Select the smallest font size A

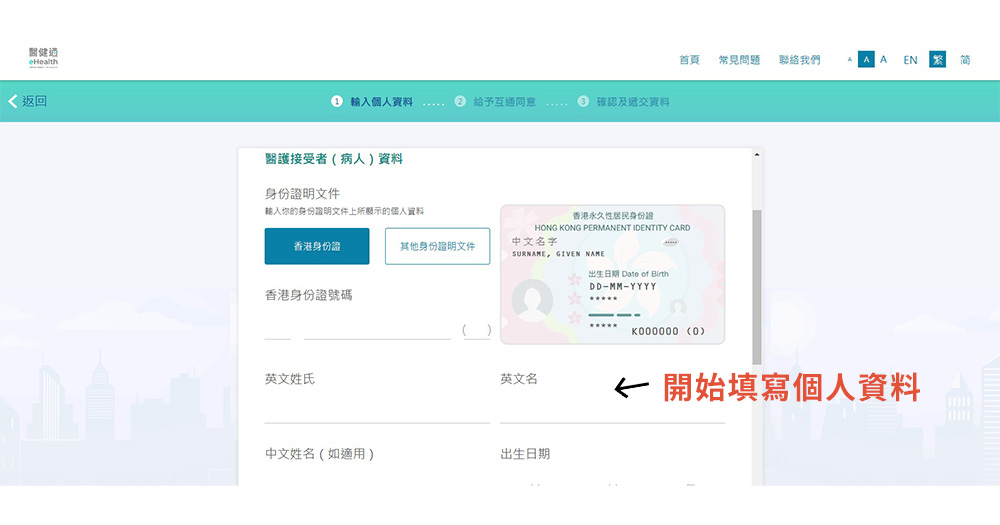[x=850, y=60]
